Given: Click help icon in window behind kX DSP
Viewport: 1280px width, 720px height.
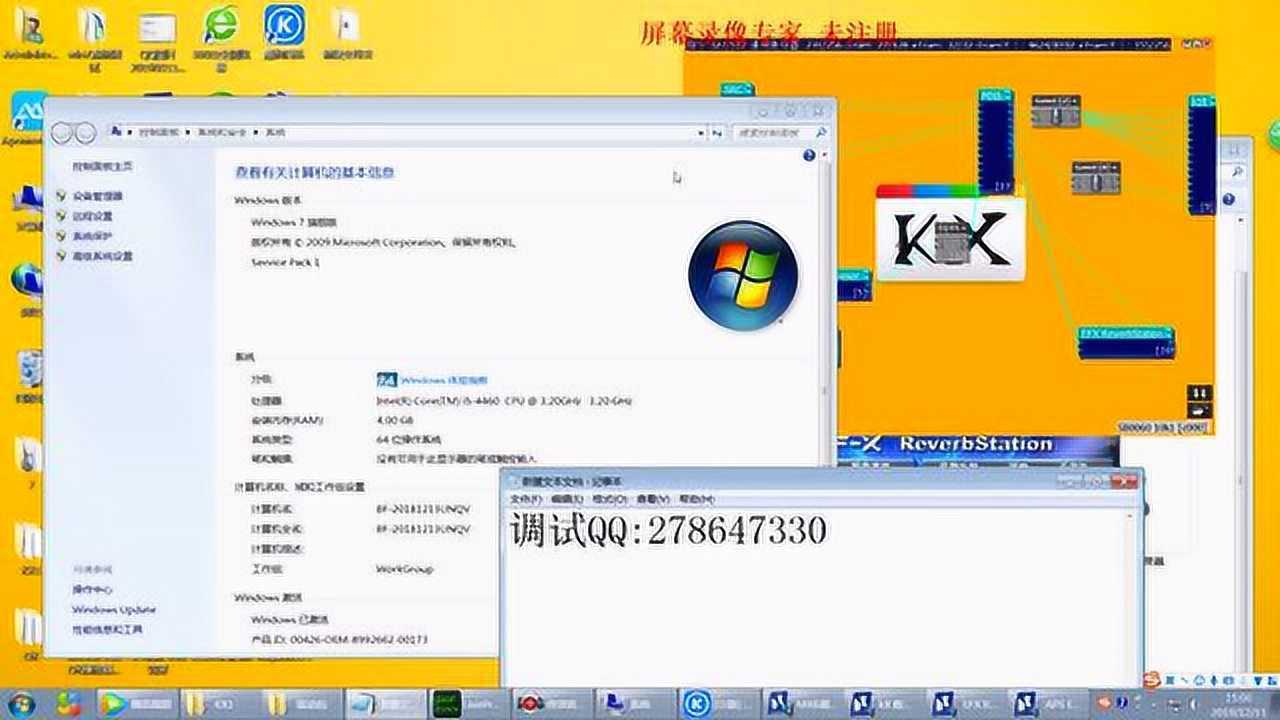Looking at the screenshot, I should tap(1229, 199).
